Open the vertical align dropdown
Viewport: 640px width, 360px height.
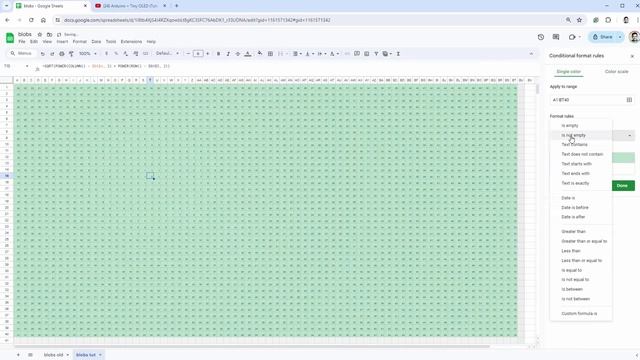tap(309, 54)
